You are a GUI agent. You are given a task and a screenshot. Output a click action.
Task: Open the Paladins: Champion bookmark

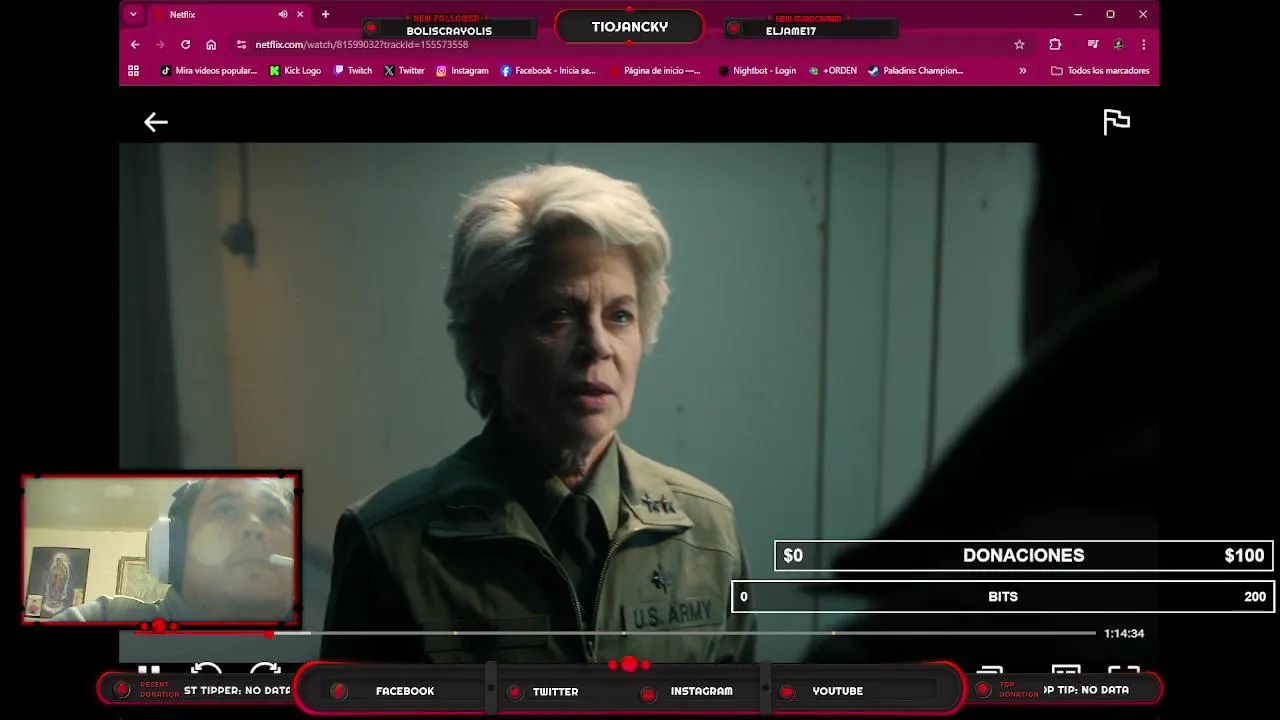click(915, 71)
